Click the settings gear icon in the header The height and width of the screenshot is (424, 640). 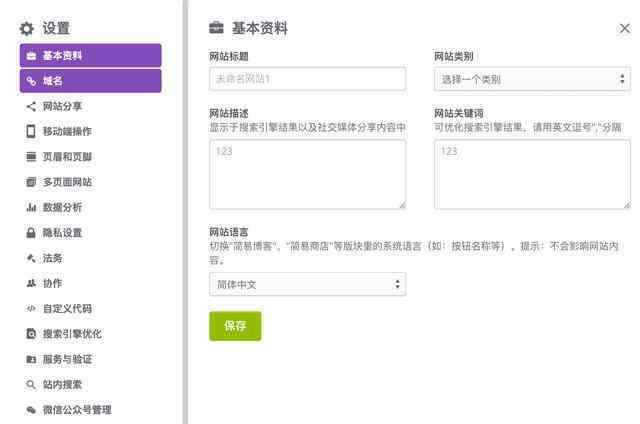[27, 29]
